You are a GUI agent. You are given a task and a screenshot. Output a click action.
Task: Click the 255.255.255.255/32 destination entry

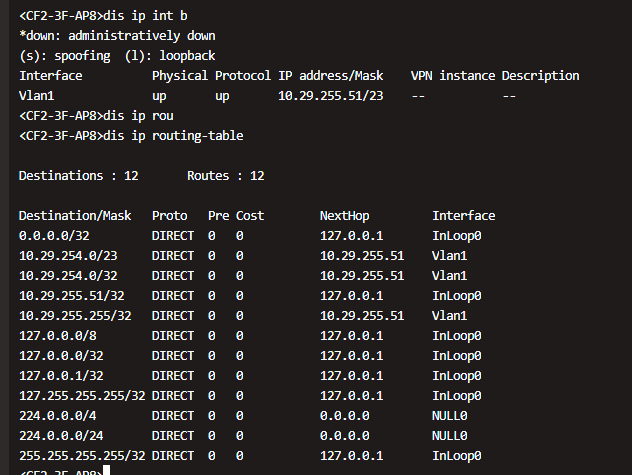[x=82, y=456]
